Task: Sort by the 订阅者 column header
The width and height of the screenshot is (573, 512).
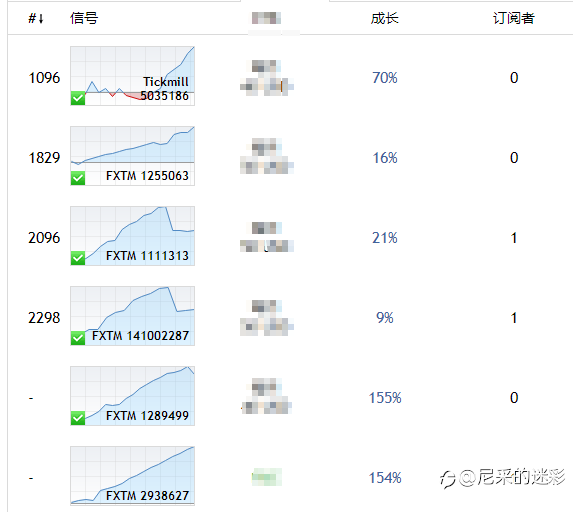Action: click(514, 18)
